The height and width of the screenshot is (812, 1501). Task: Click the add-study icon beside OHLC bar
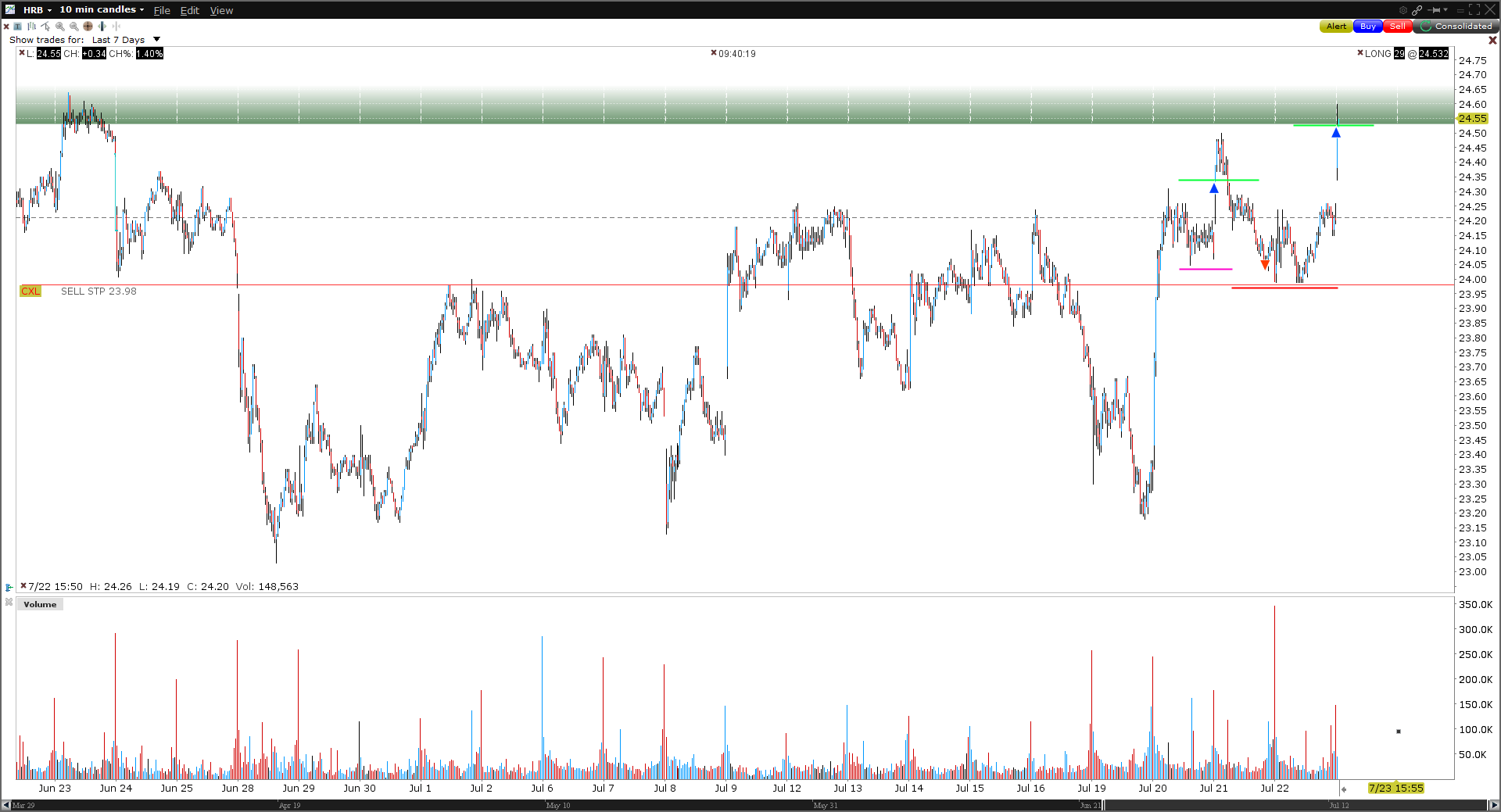tap(9, 587)
